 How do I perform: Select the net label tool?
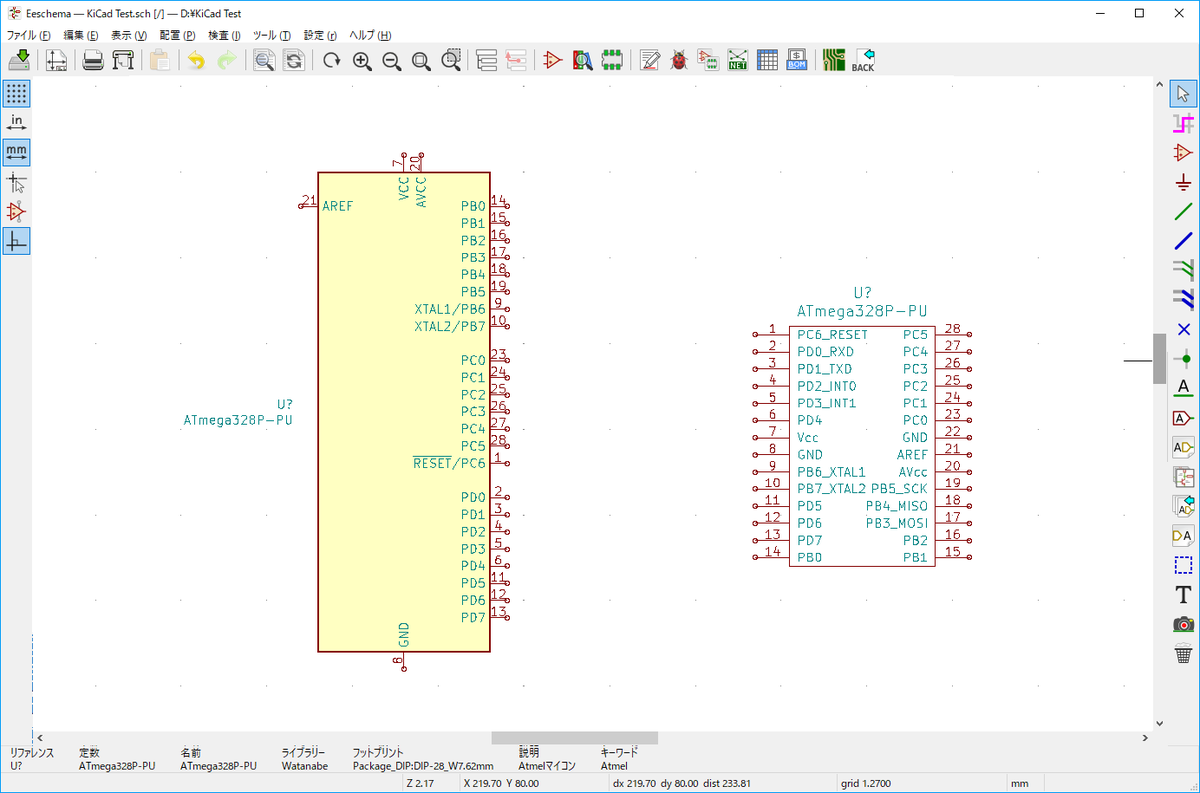pyautogui.click(x=1183, y=387)
